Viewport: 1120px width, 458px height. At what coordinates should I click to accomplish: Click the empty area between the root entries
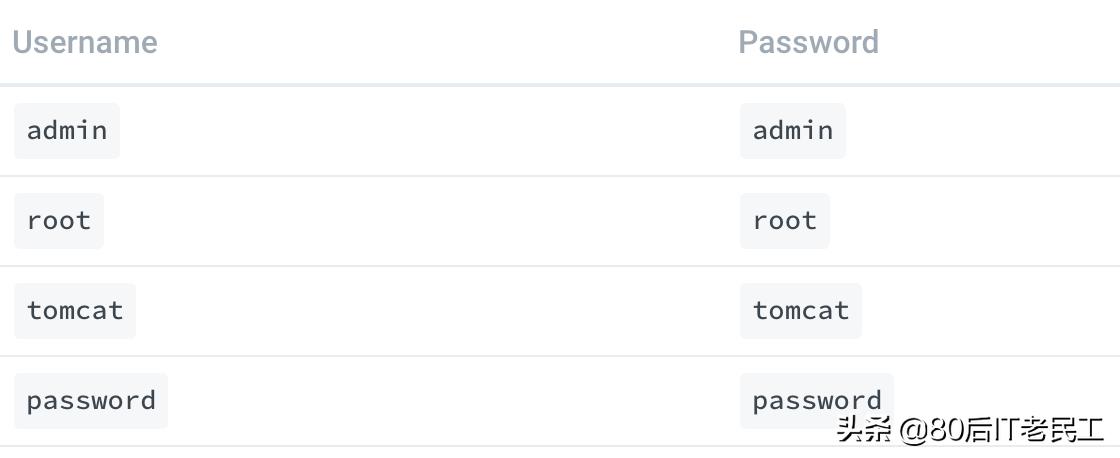tap(430, 220)
